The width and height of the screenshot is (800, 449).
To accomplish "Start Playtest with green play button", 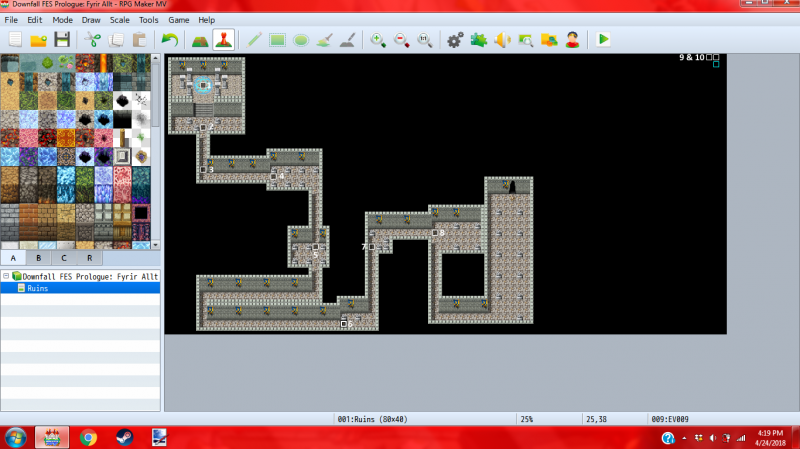I will point(603,39).
